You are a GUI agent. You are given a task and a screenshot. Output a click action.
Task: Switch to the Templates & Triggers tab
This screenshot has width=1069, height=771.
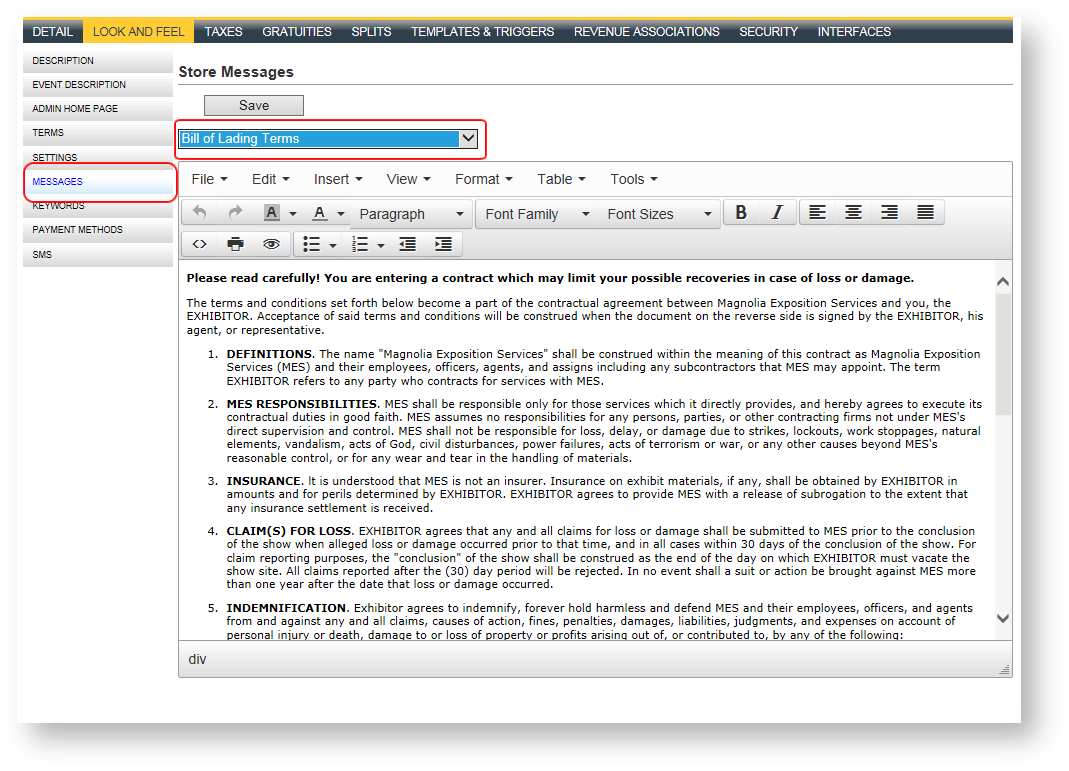(x=482, y=32)
